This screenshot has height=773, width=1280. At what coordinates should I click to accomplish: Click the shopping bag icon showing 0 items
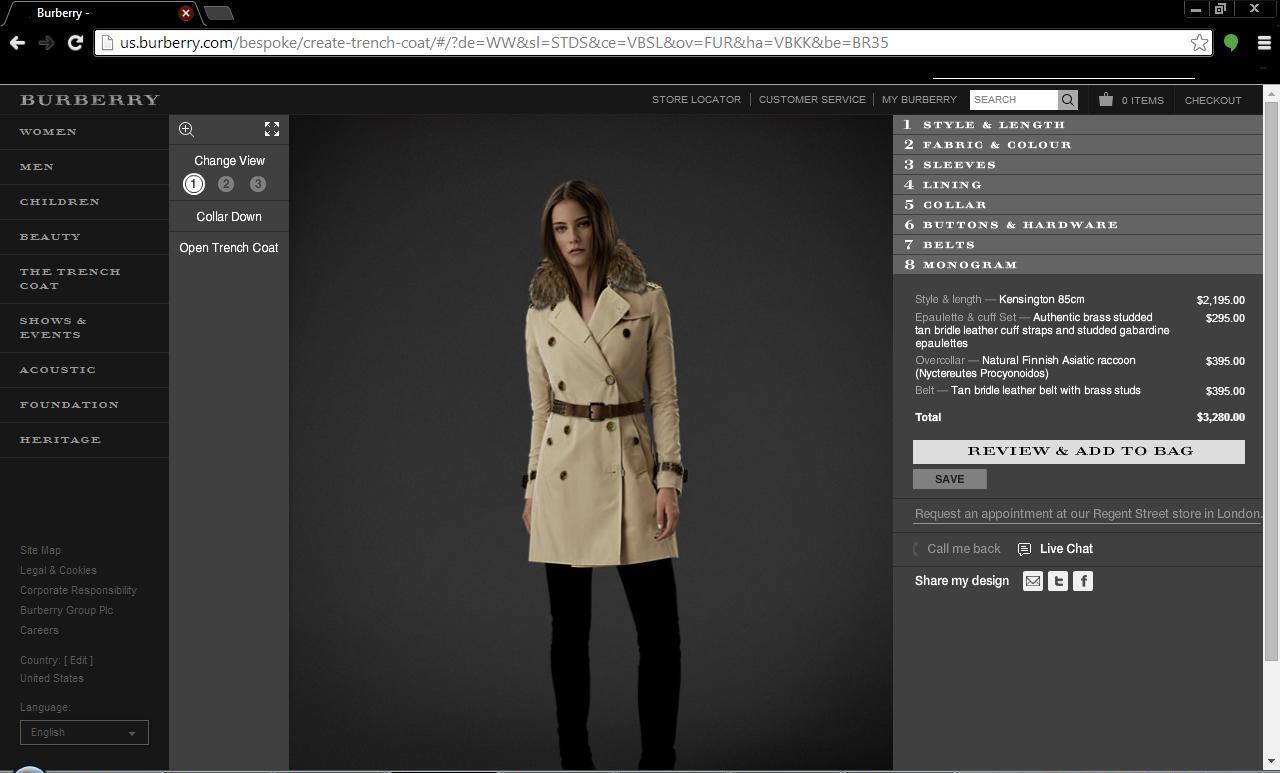1106,100
